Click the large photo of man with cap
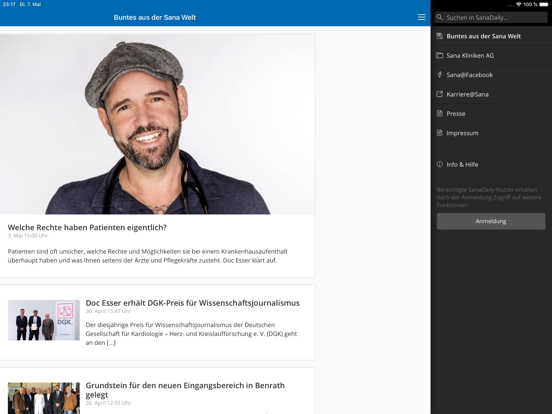 coord(157,124)
